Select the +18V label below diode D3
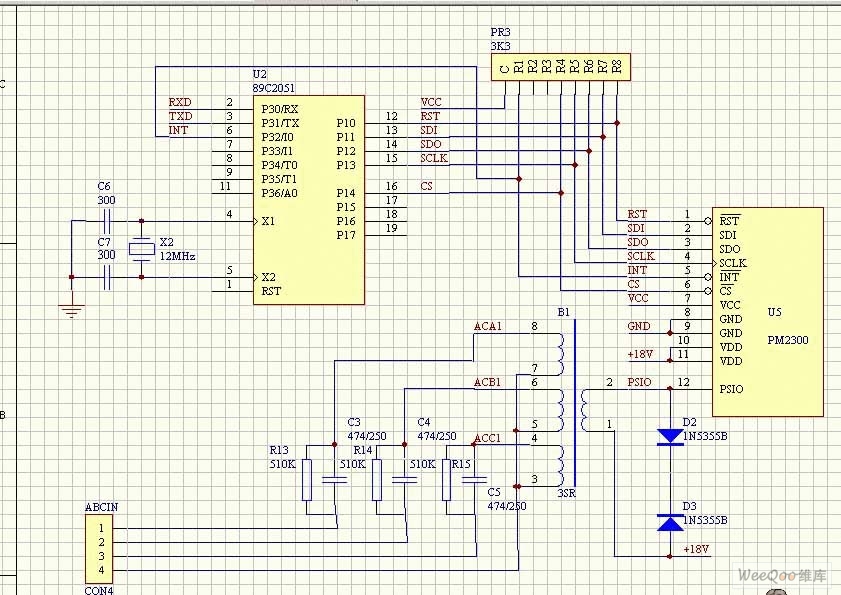Image resolution: width=841 pixels, height=595 pixels. (x=695, y=551)
